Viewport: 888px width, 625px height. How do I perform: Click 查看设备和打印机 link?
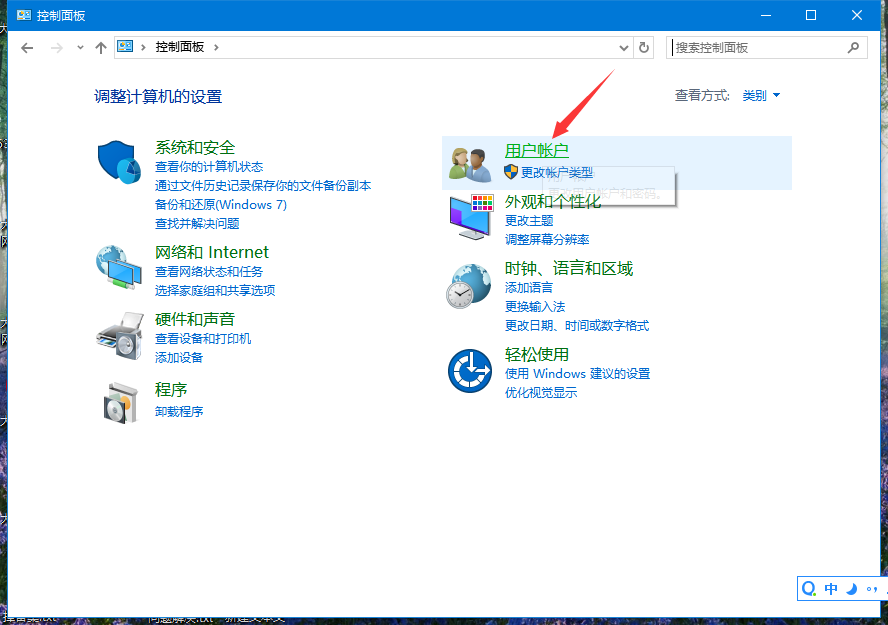coord(203,339)
